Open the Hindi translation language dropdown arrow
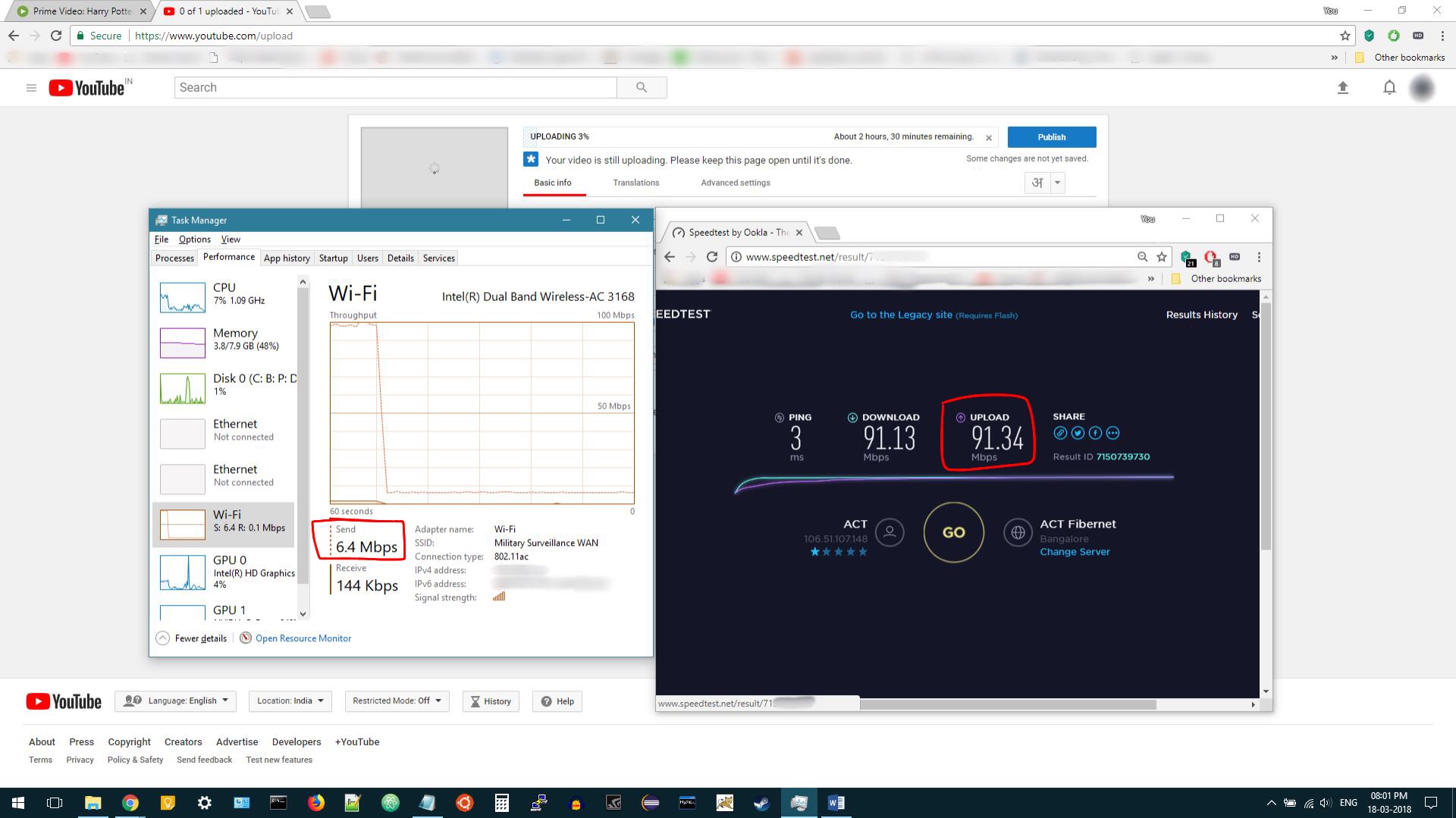 click(x=1057, y=183)
